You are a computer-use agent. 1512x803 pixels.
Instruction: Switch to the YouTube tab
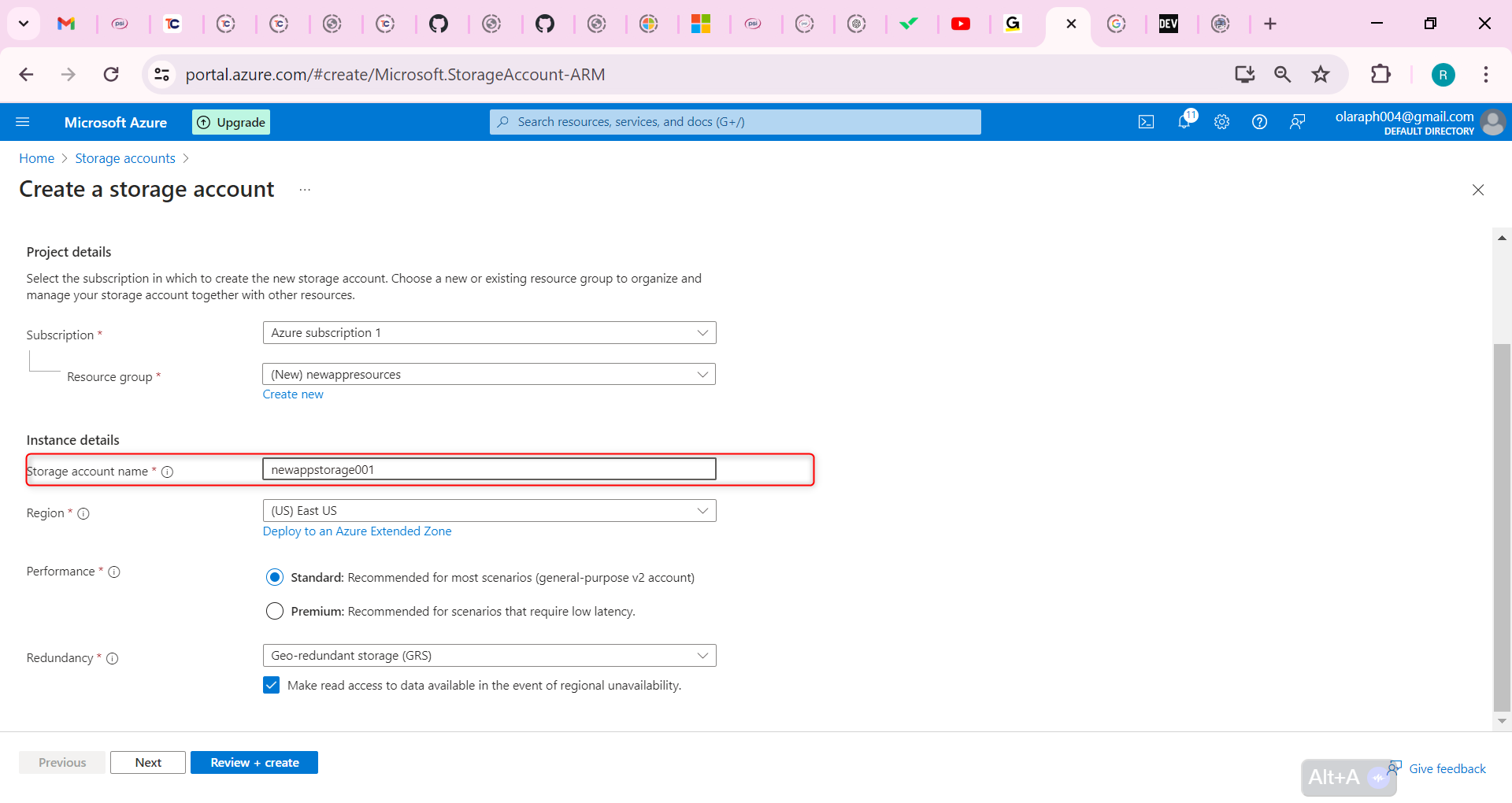[x=961, y=24]
